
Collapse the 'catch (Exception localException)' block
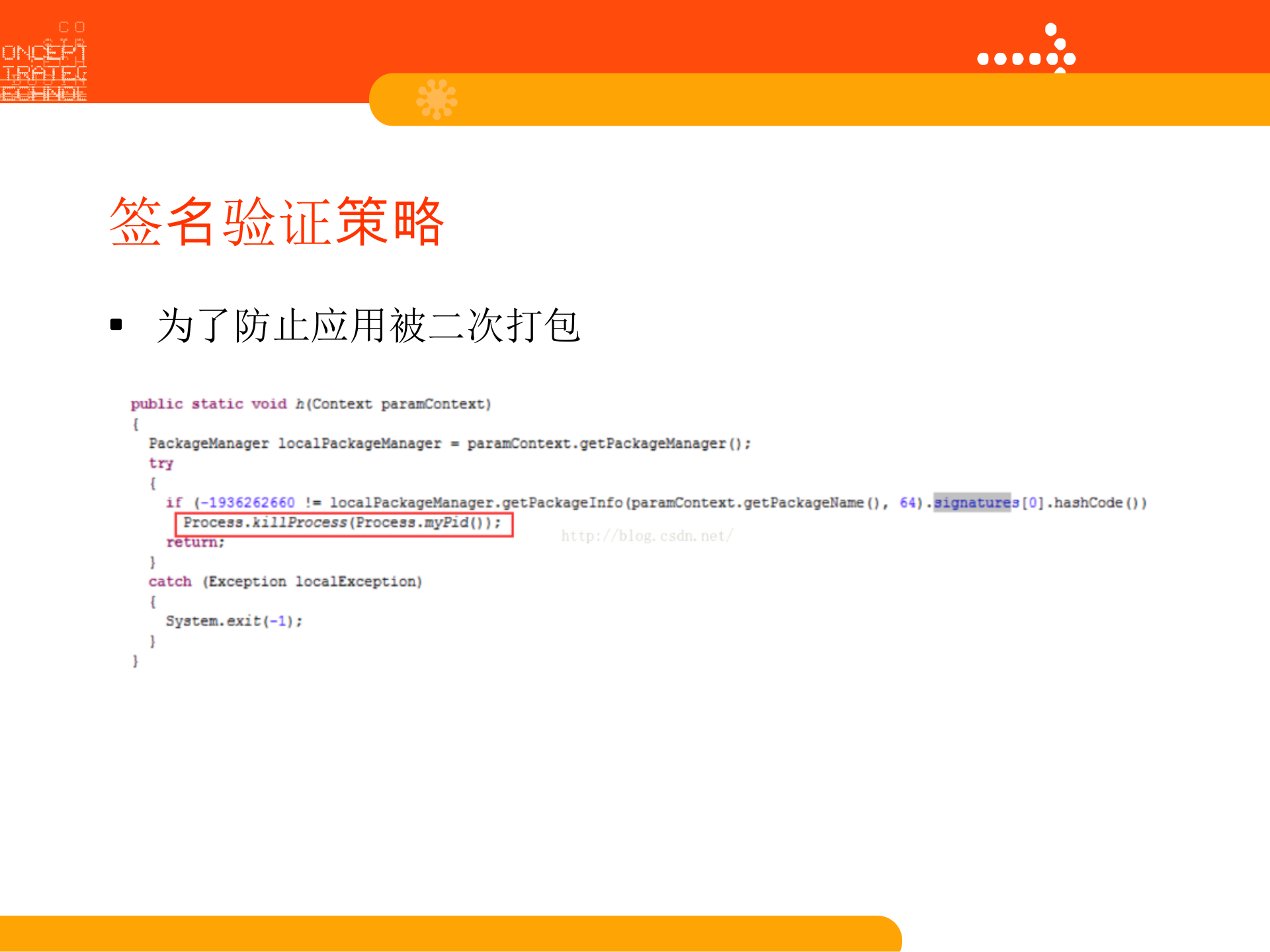coord(286,581)
